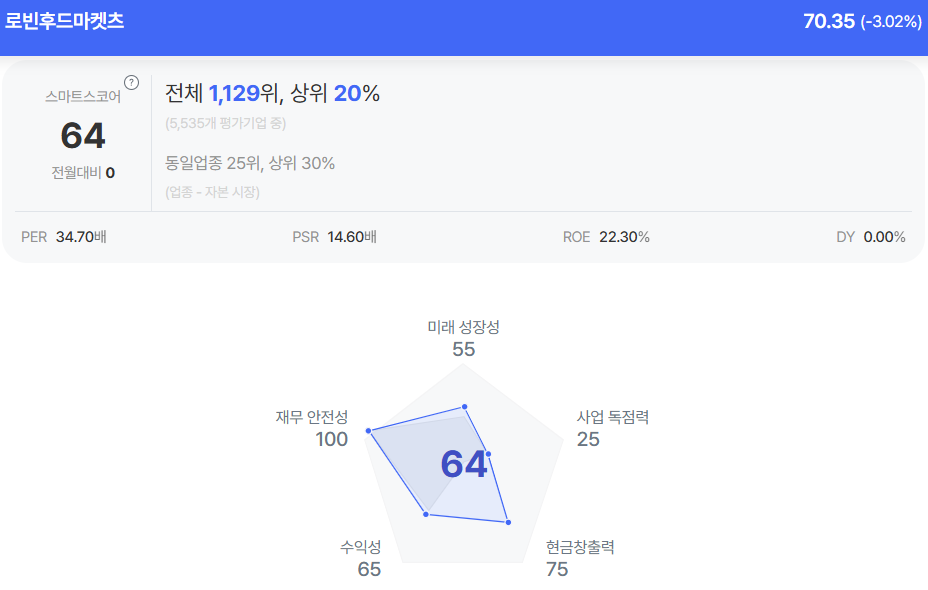
Task: Click the 상위 20% percentile text
Action: click(x=336, y=94)
